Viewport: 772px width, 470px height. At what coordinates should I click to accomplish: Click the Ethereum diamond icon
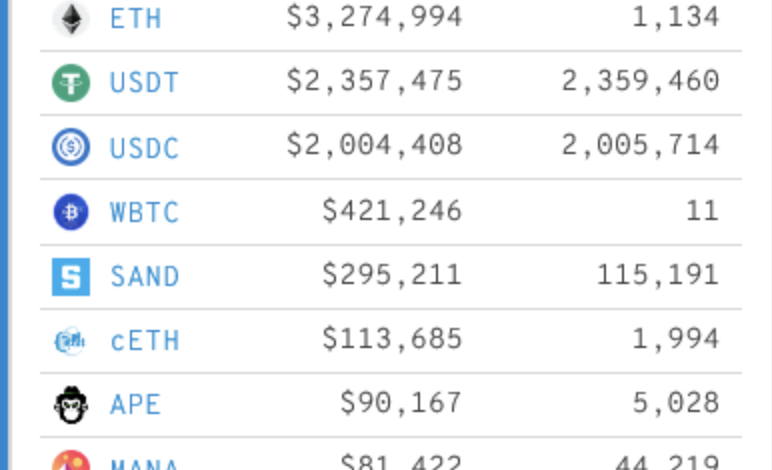click(71, 18)
